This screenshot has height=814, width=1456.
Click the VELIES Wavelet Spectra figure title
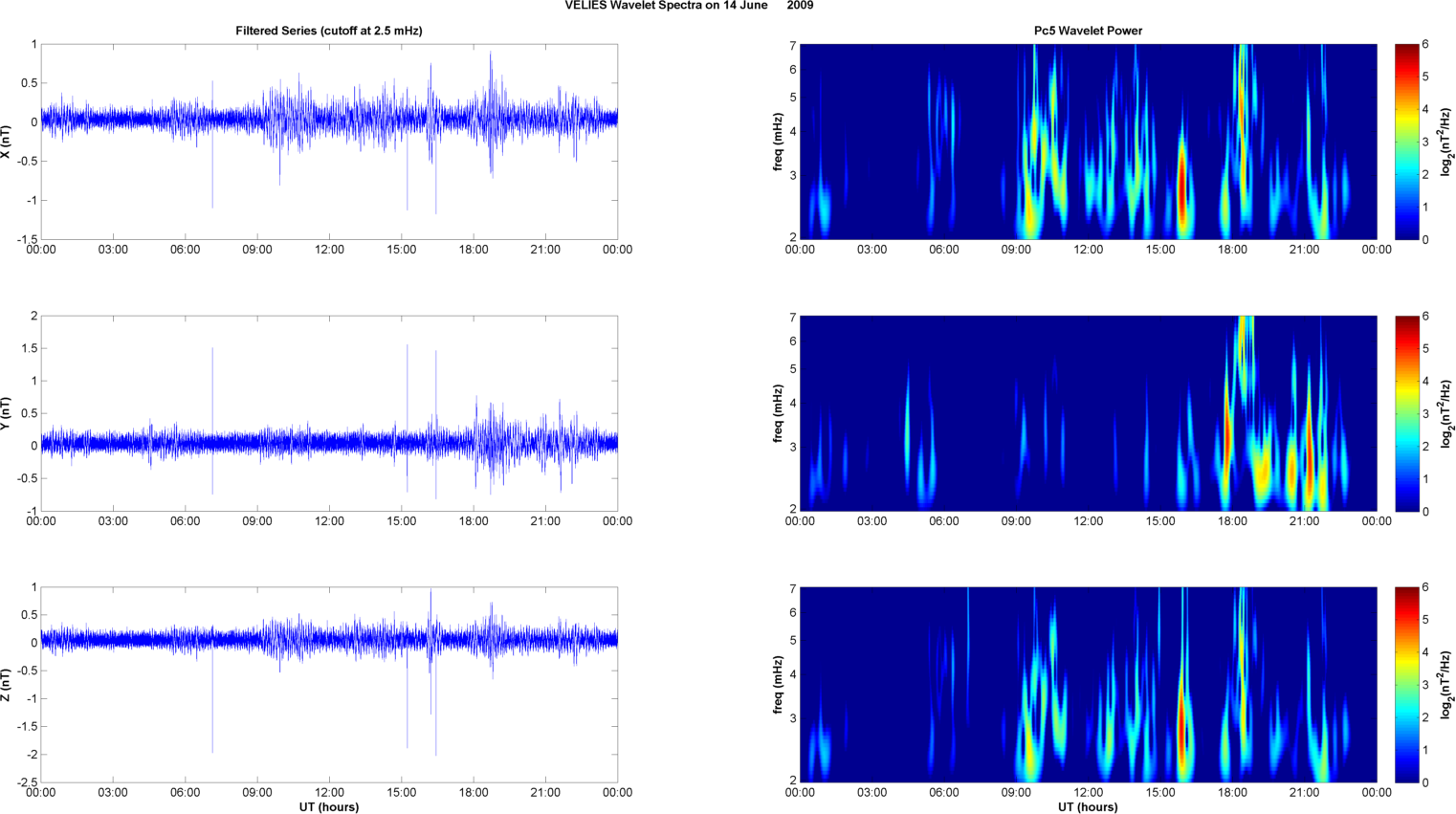coord(689,6)
